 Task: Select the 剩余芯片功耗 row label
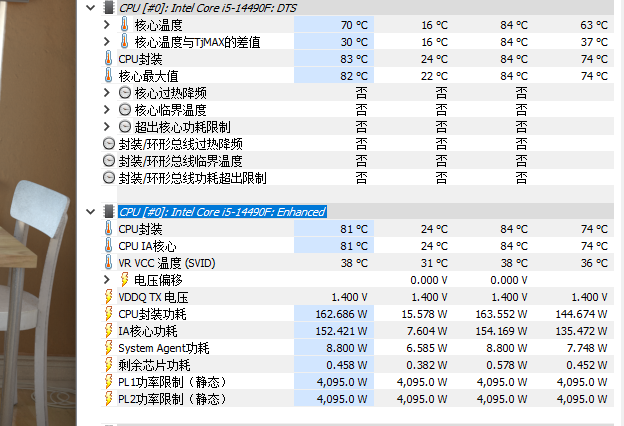click(x=148, y=365)
